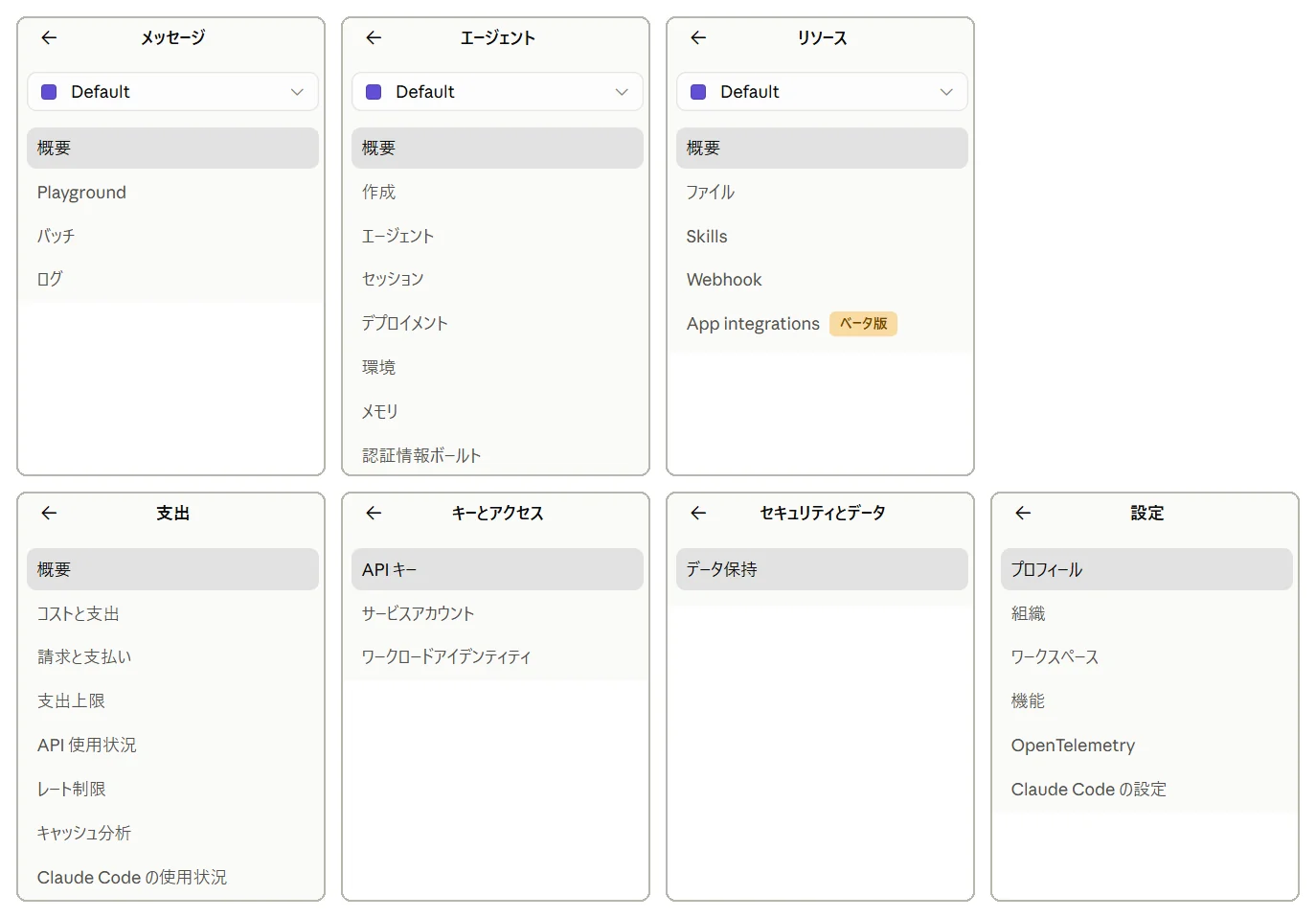Select API キー item
The width and height of the screenshot is (1316, 918).
coord(497,569)
